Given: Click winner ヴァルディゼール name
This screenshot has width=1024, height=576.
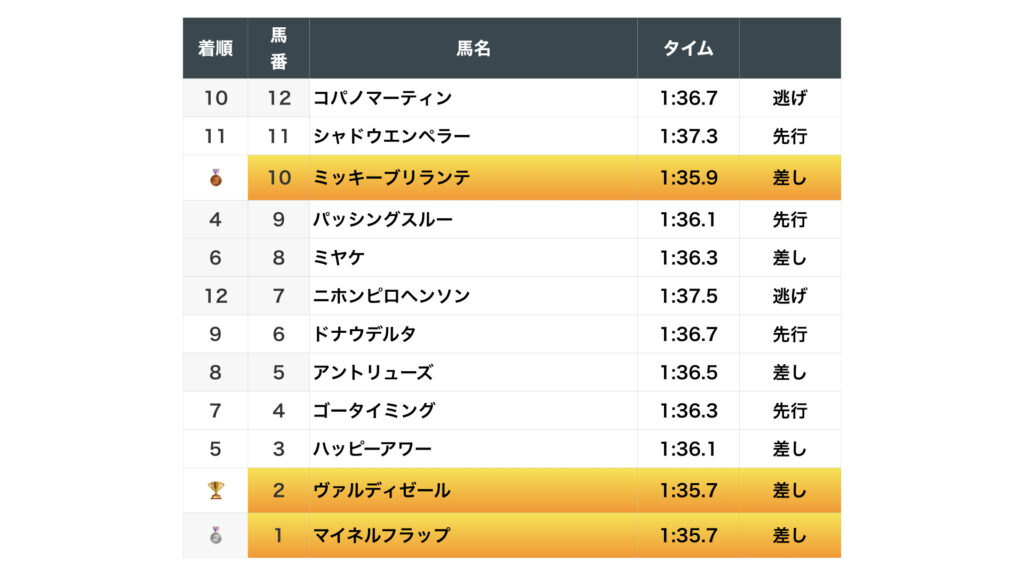Looking at the screenshot, I should point(382,490).
